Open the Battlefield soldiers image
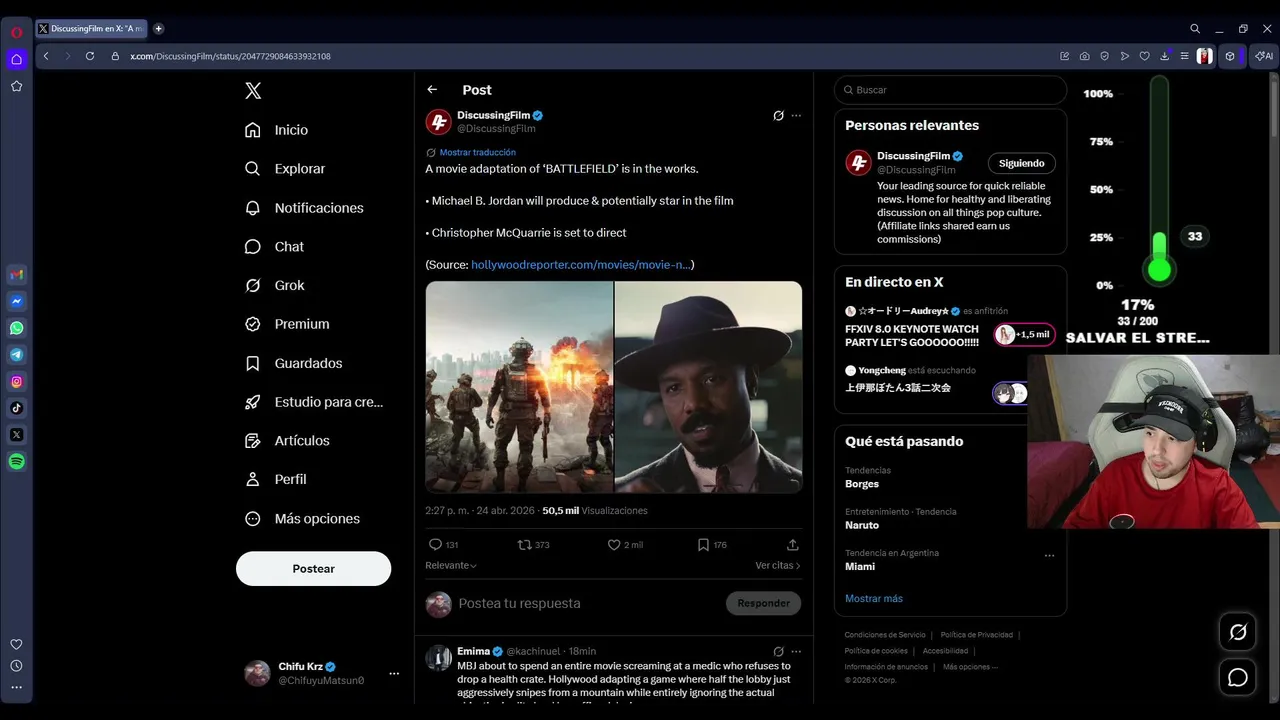This screenshot has width=1280, height=720. coord(519,387)
